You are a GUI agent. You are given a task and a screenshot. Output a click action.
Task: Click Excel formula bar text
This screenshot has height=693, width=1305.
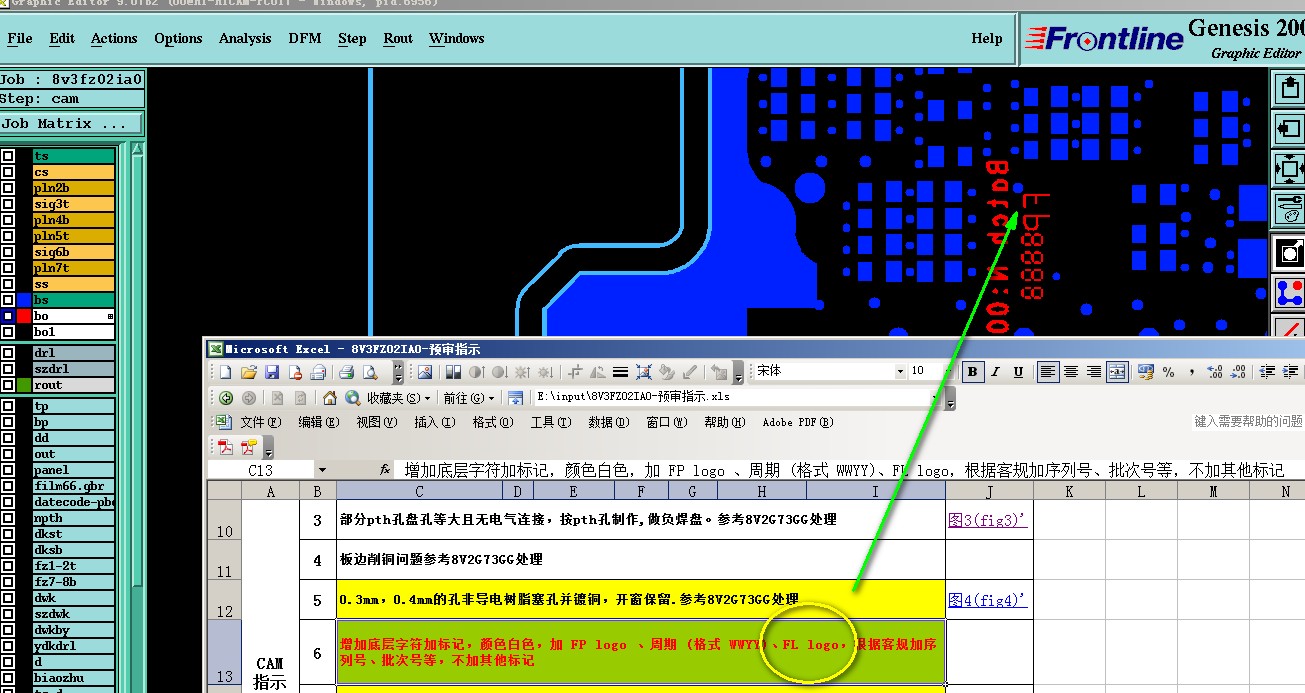[844, 470]
